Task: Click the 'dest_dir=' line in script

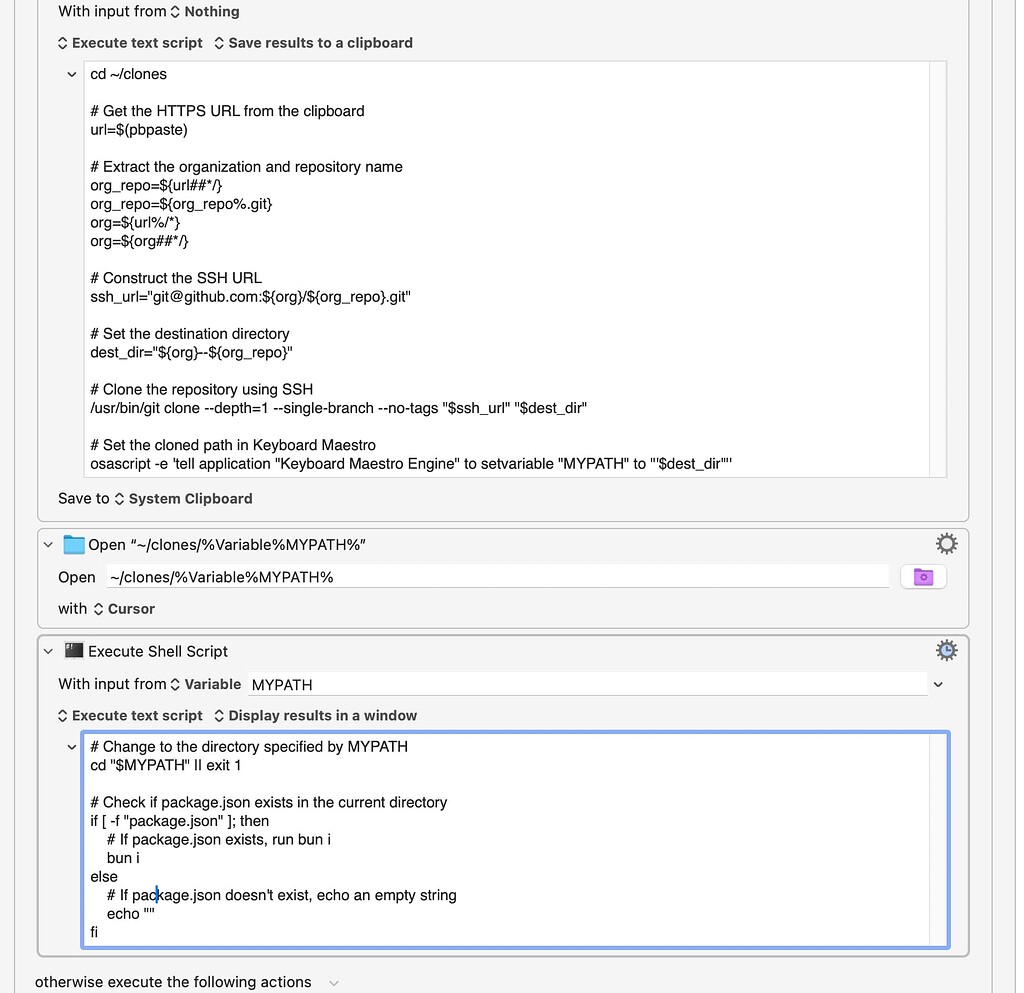Action: click(191, 353)
